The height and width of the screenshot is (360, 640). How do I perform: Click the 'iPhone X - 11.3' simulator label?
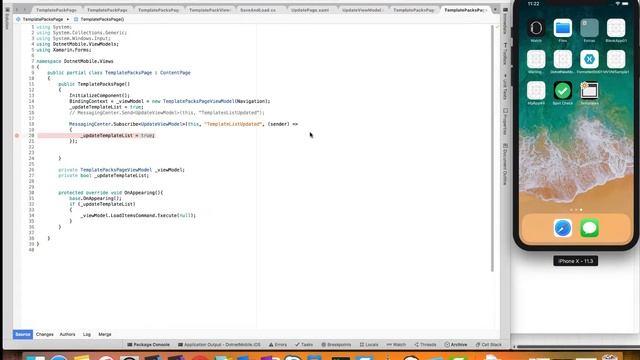click(576, 261)
